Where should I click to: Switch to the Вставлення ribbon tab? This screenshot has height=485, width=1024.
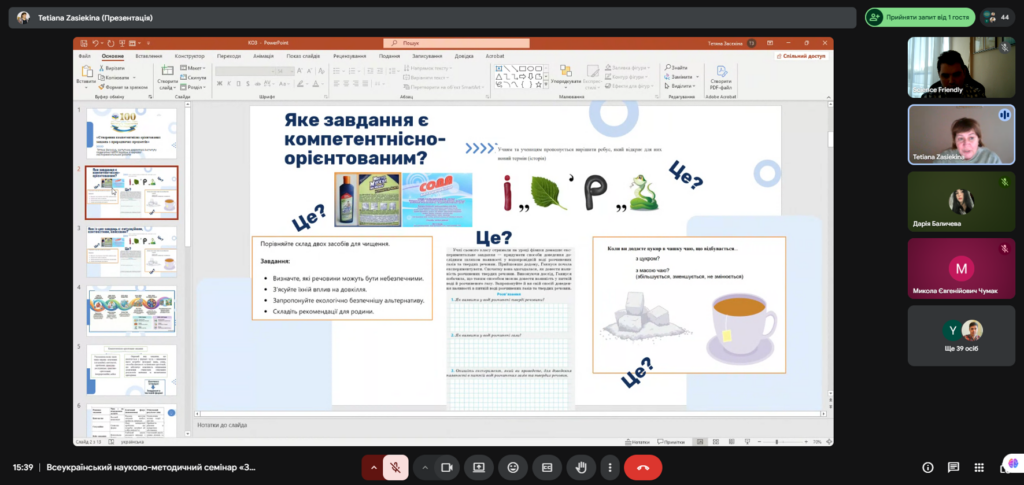[x=149, y=57]
